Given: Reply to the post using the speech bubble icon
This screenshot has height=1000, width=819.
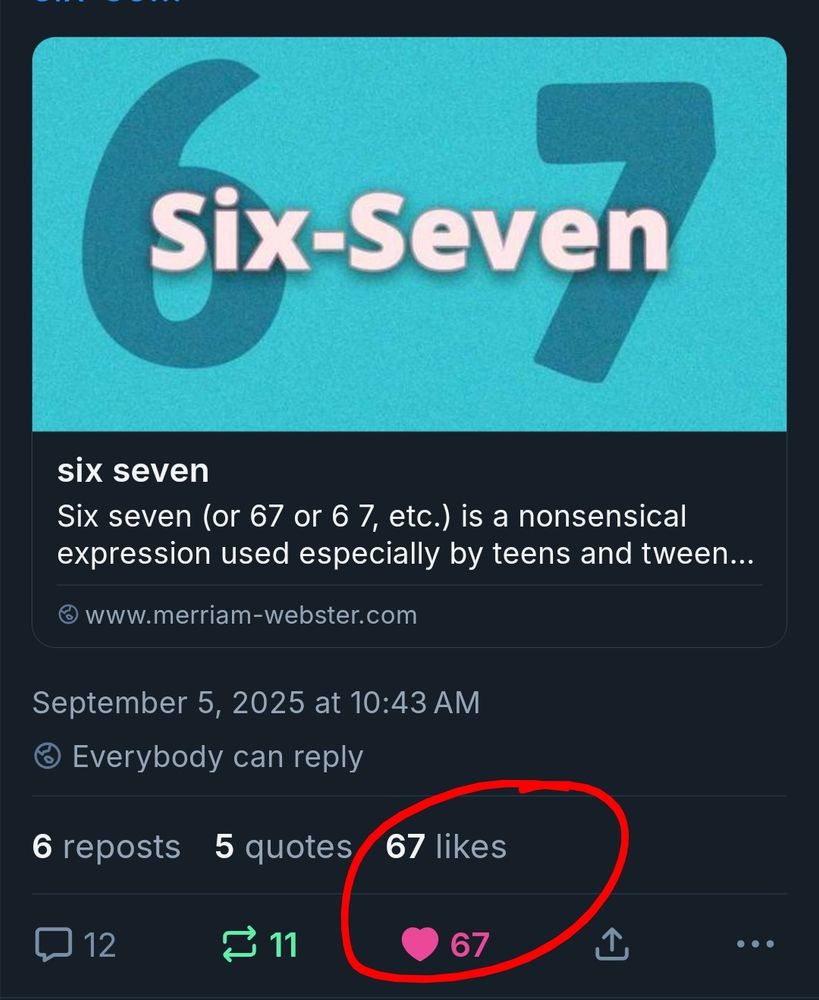Looking at the screenshot, I should coord(57,943).
